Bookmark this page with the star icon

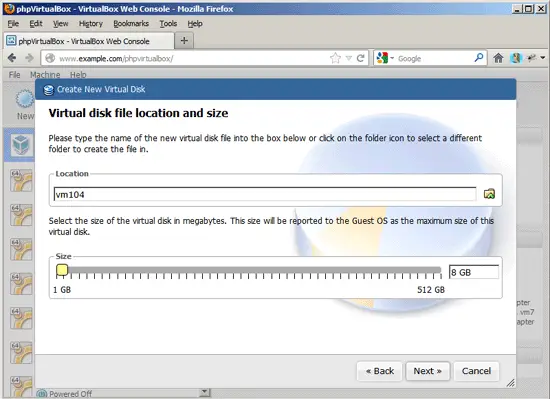[335, 58]
